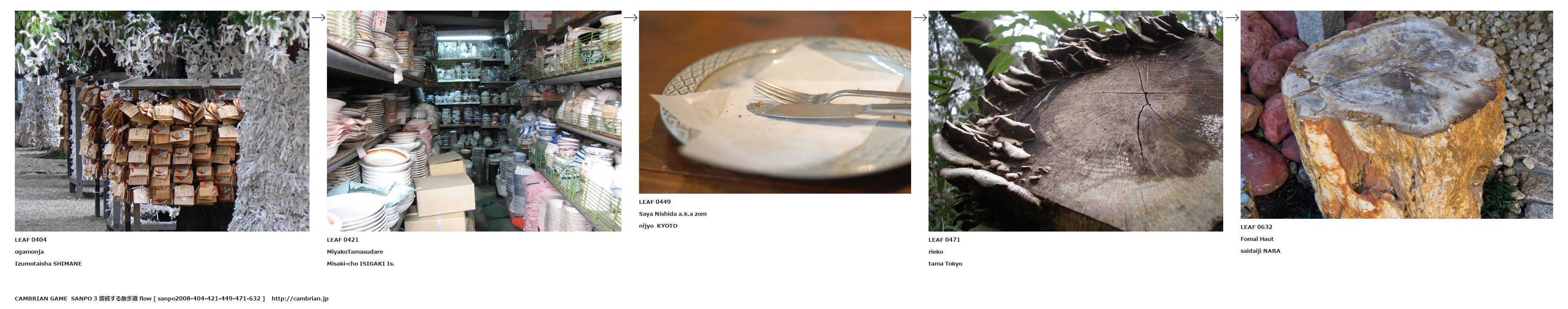The image size is (1568, 309).
Task: Open the plate with fork and knife photo
Action: (x=775, y=102)
